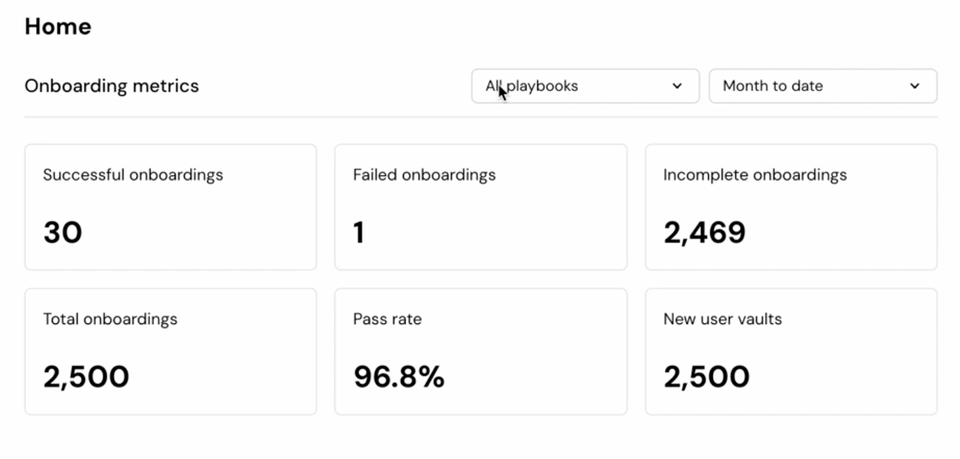Click the Successful onboardings label
The height and width of the screenshot is (459, 960).
pos(133,175)
